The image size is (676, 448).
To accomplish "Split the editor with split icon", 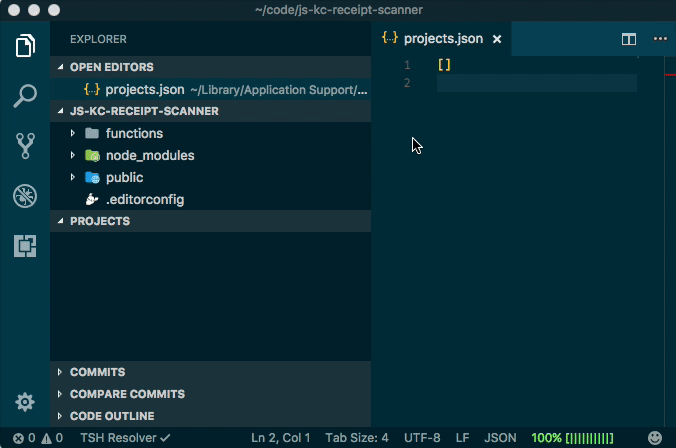I will pyautogui.click(x=629, y=39).
